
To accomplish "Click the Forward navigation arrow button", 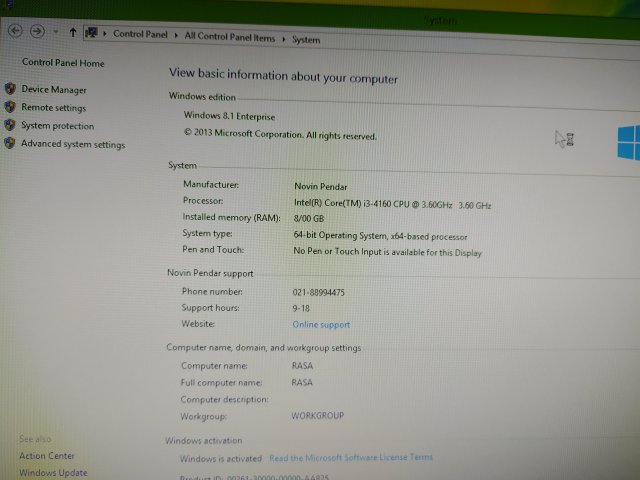I will pyautogui.click(x=37, y=32).
